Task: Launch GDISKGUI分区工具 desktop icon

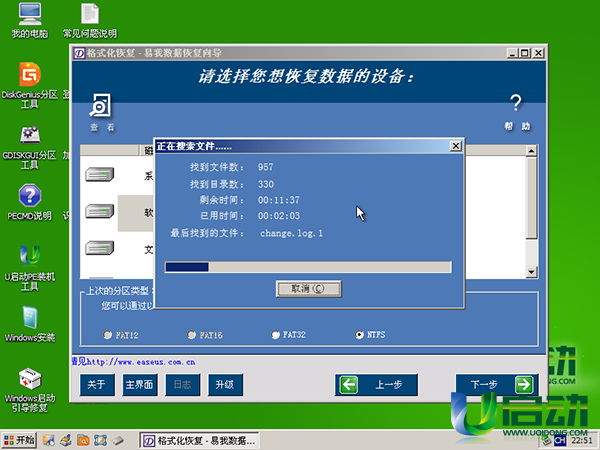Action: point(30,147)
